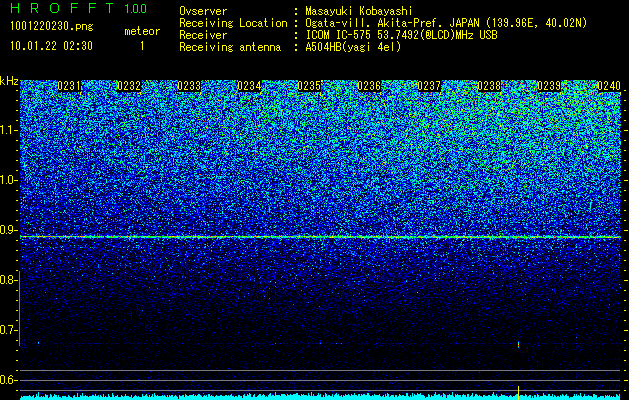This screenshot has height=400, width=629.
Task: Click the 0.7 frequency axis label
Action: click(x=8, y=330)
